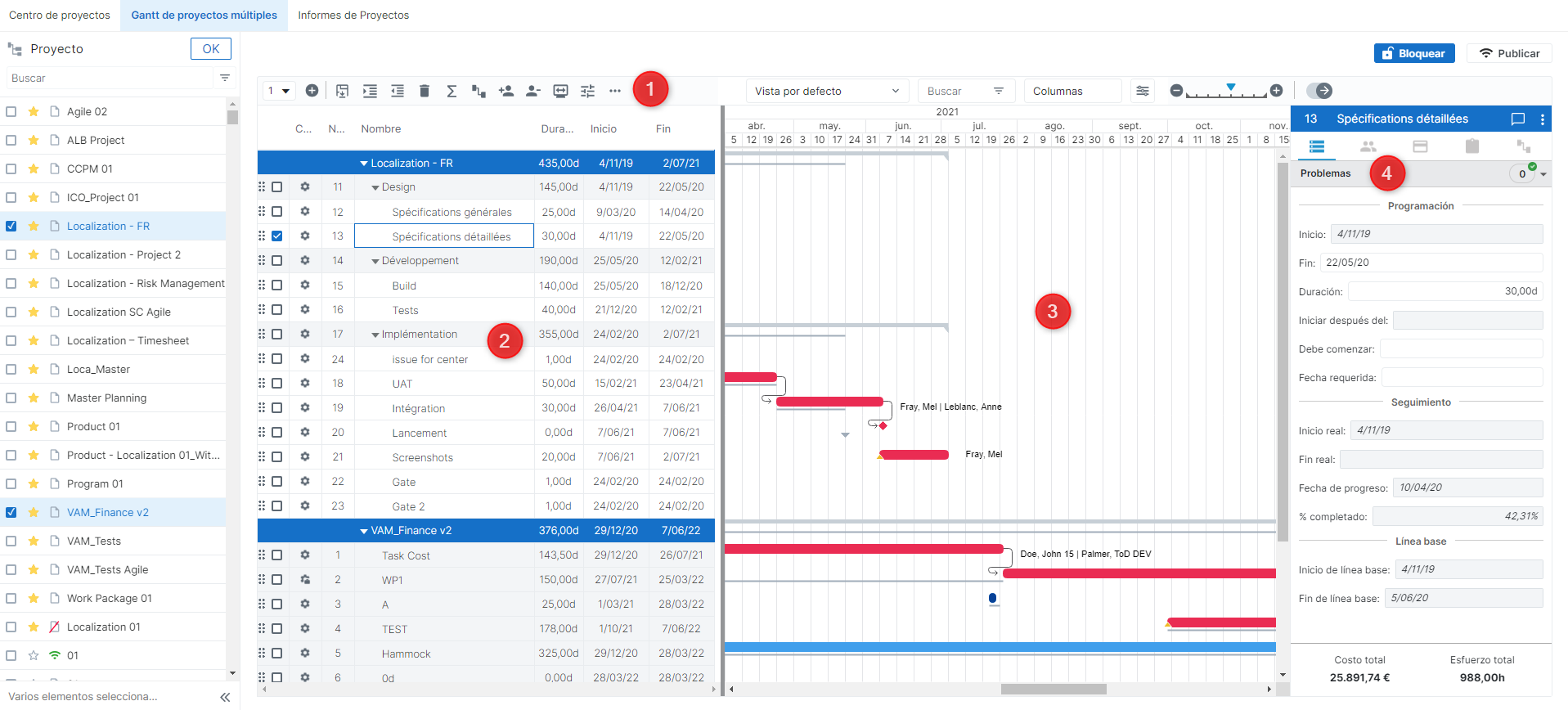Screen dimensions: 1568x710
Task: Click the Bloquear button
Action: tap(1413, 53)
